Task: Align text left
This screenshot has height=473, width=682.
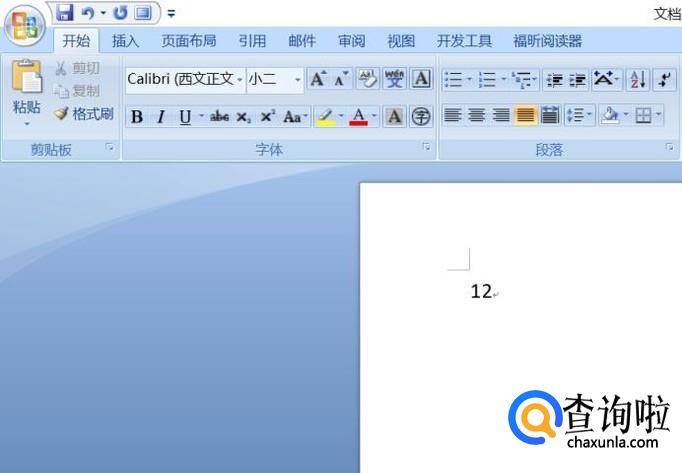Action: tap(453, 115)
